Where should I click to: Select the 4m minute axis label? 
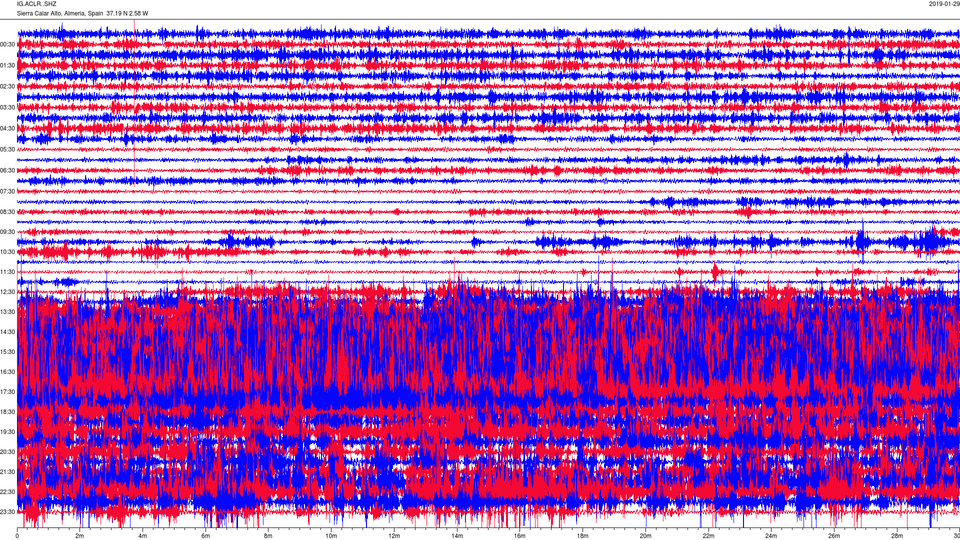tap(143, 536)
